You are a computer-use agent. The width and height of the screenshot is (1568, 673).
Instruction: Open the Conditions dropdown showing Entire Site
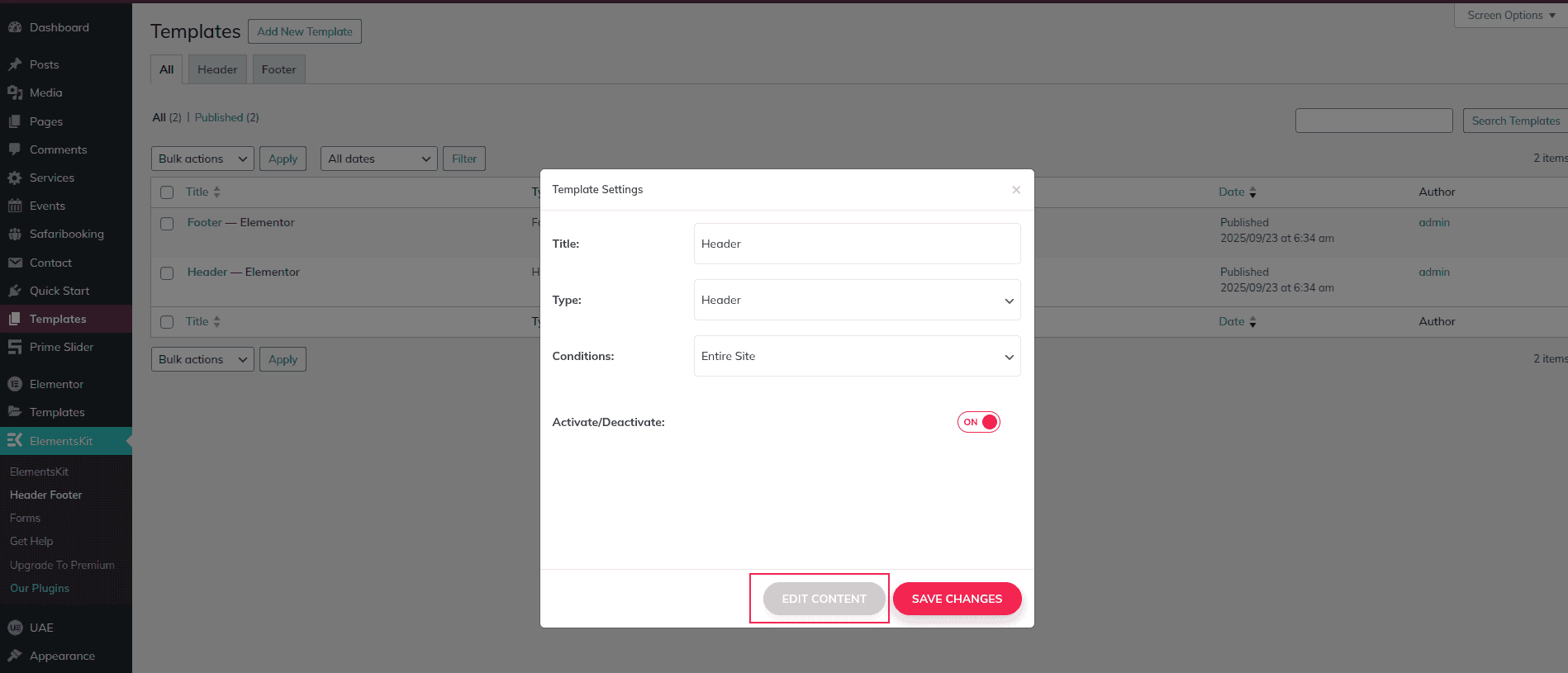857,356
